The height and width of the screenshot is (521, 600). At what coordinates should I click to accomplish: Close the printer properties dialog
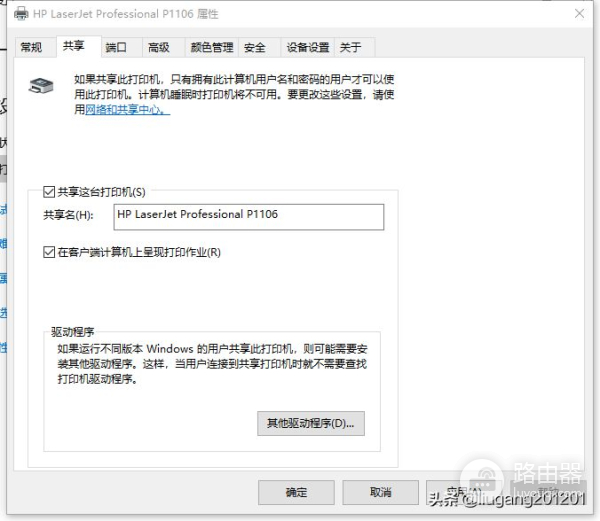[579, 14]
